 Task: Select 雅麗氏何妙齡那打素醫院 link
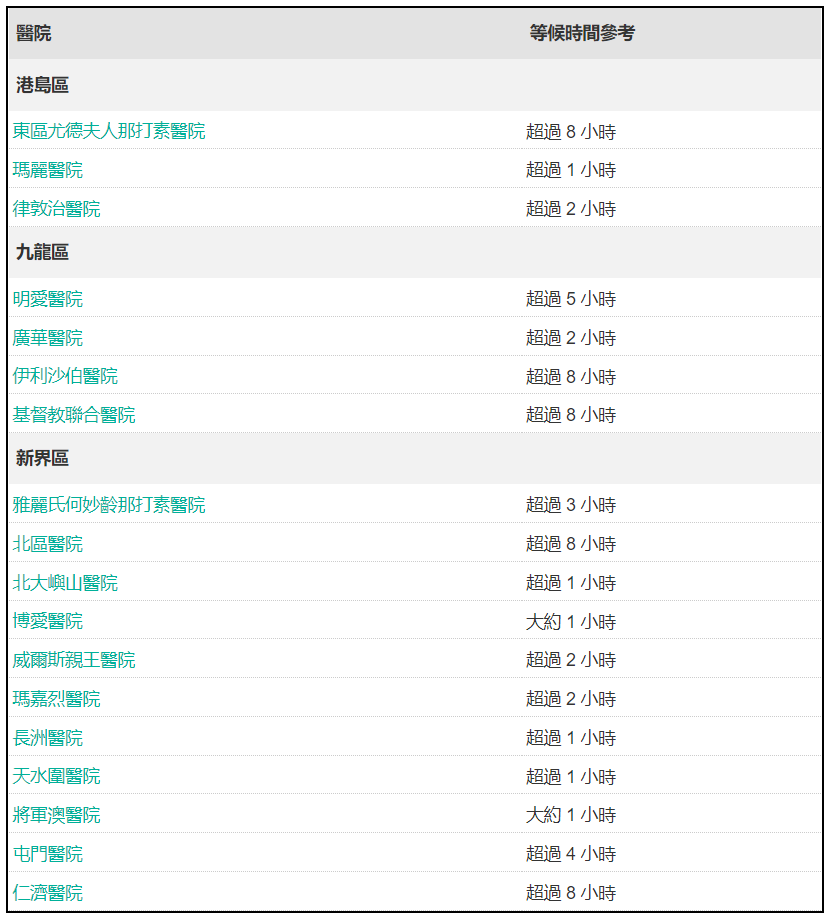109,505
